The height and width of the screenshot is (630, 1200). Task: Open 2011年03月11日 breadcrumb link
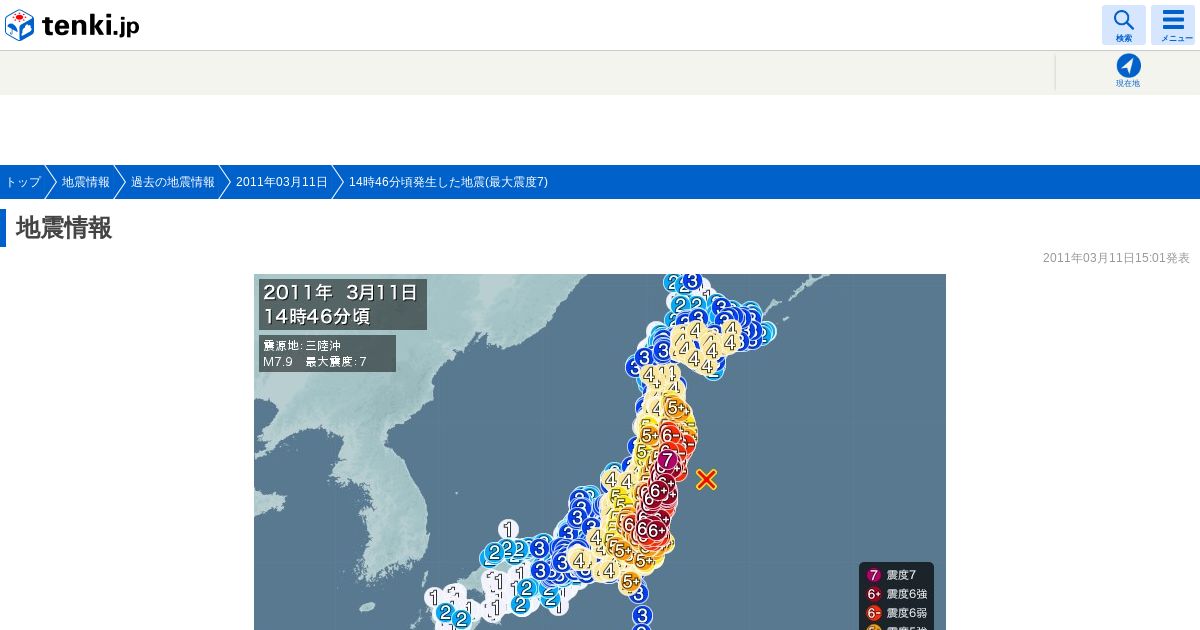(282, 182)
